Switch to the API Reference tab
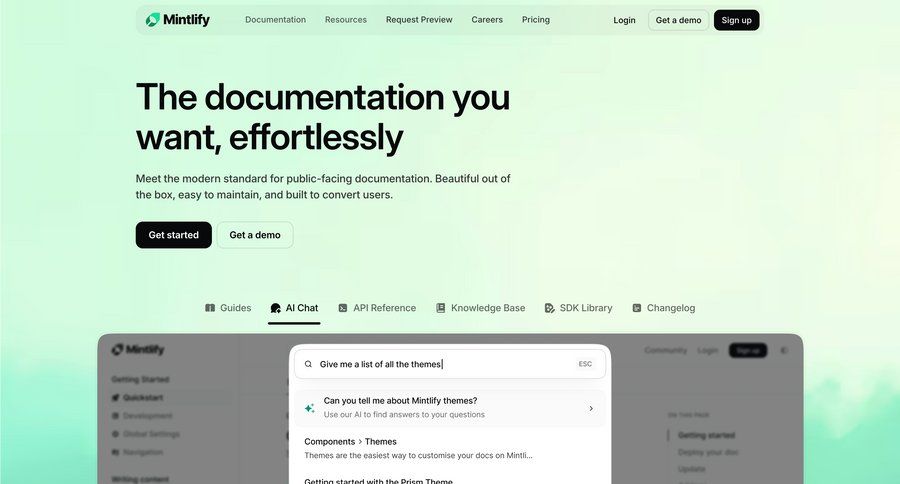This screenshot has width=900, height=484. point(377,308)
